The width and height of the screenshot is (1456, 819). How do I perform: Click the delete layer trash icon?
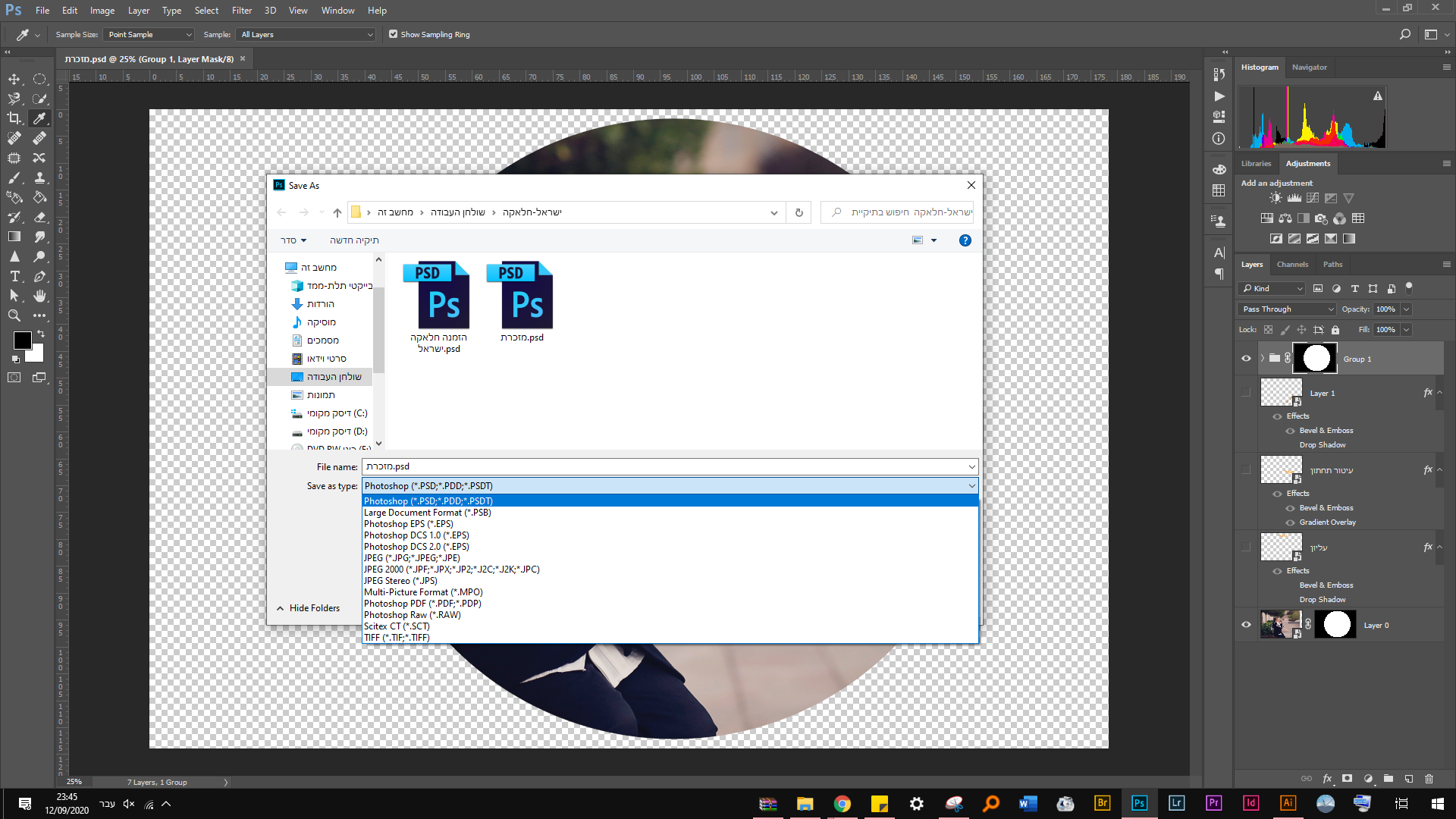pyautogui.click(x=1429, y=779)
